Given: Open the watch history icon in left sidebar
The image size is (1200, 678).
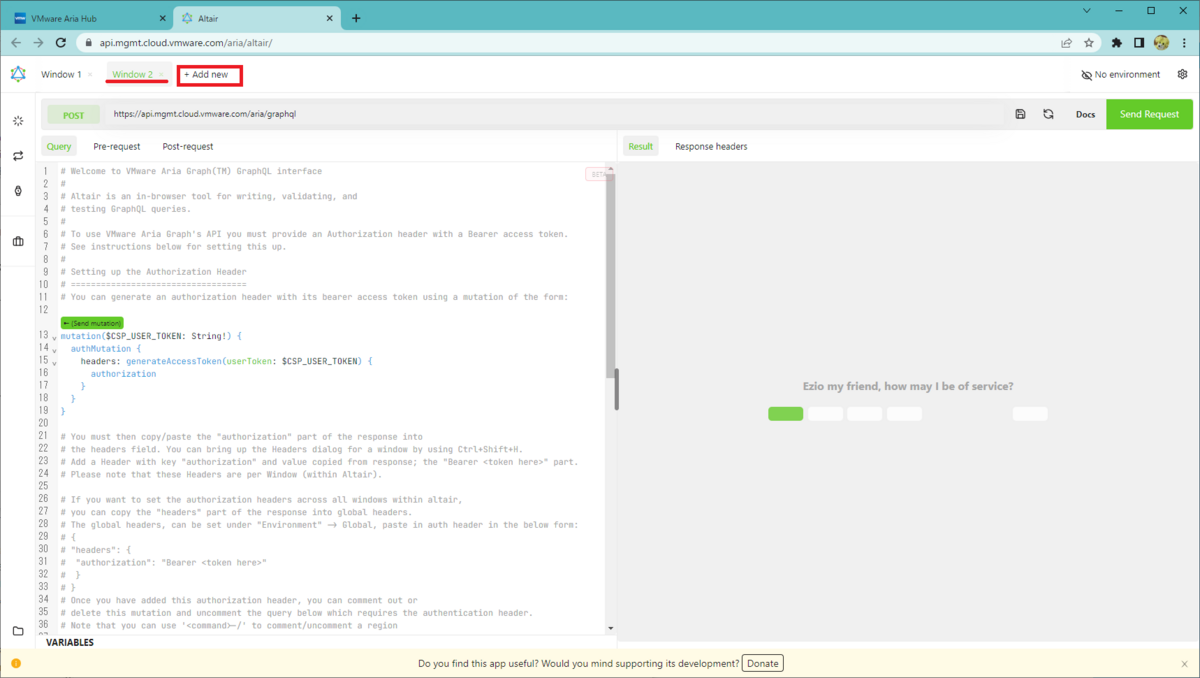Looking at the screenshot, I should 18,191.
